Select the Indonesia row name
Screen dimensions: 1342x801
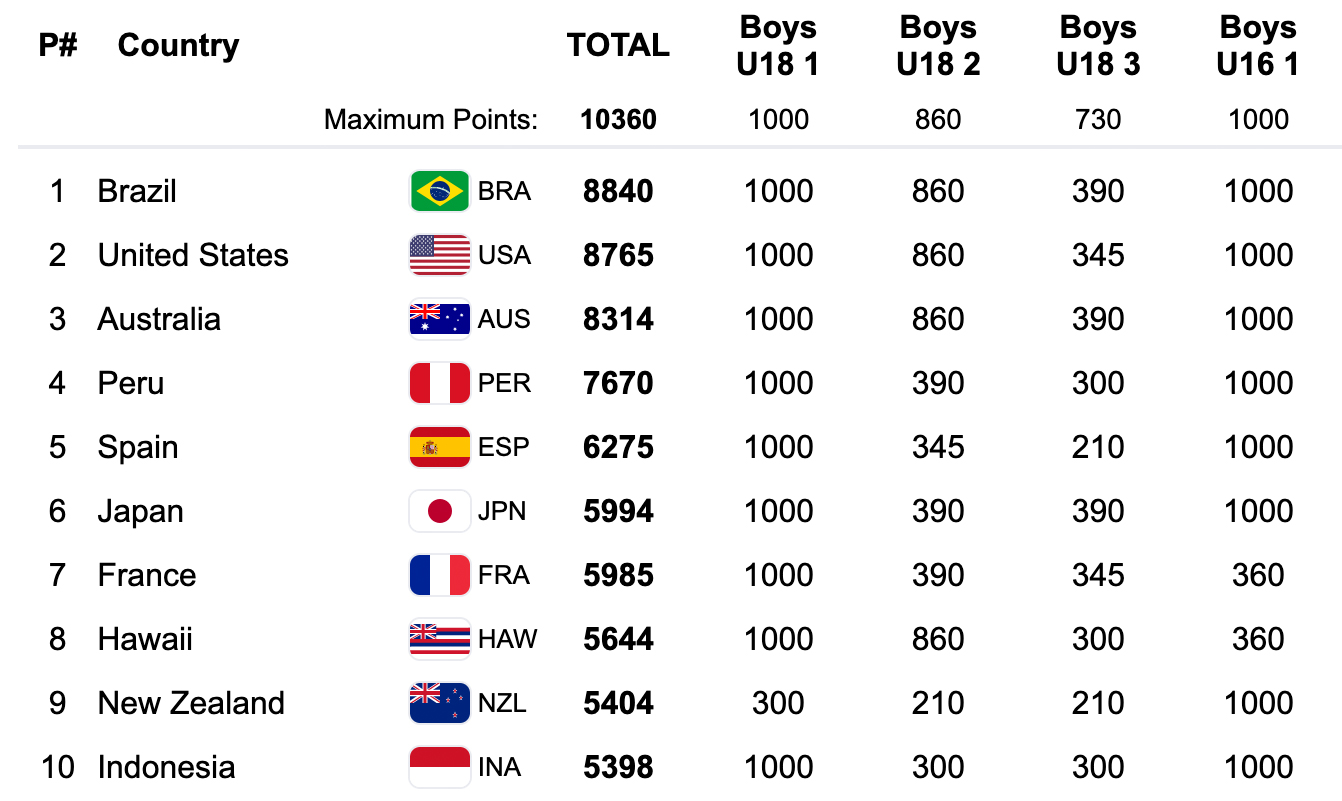coord(166,767)
